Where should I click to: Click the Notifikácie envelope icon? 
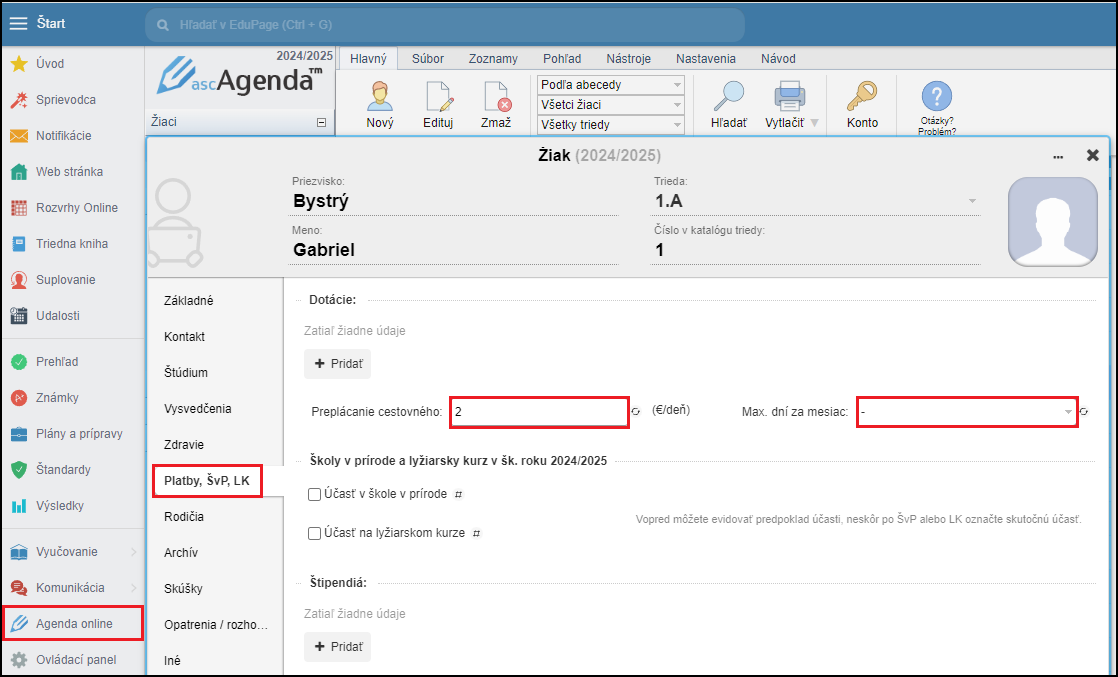[x=19, y=136]
